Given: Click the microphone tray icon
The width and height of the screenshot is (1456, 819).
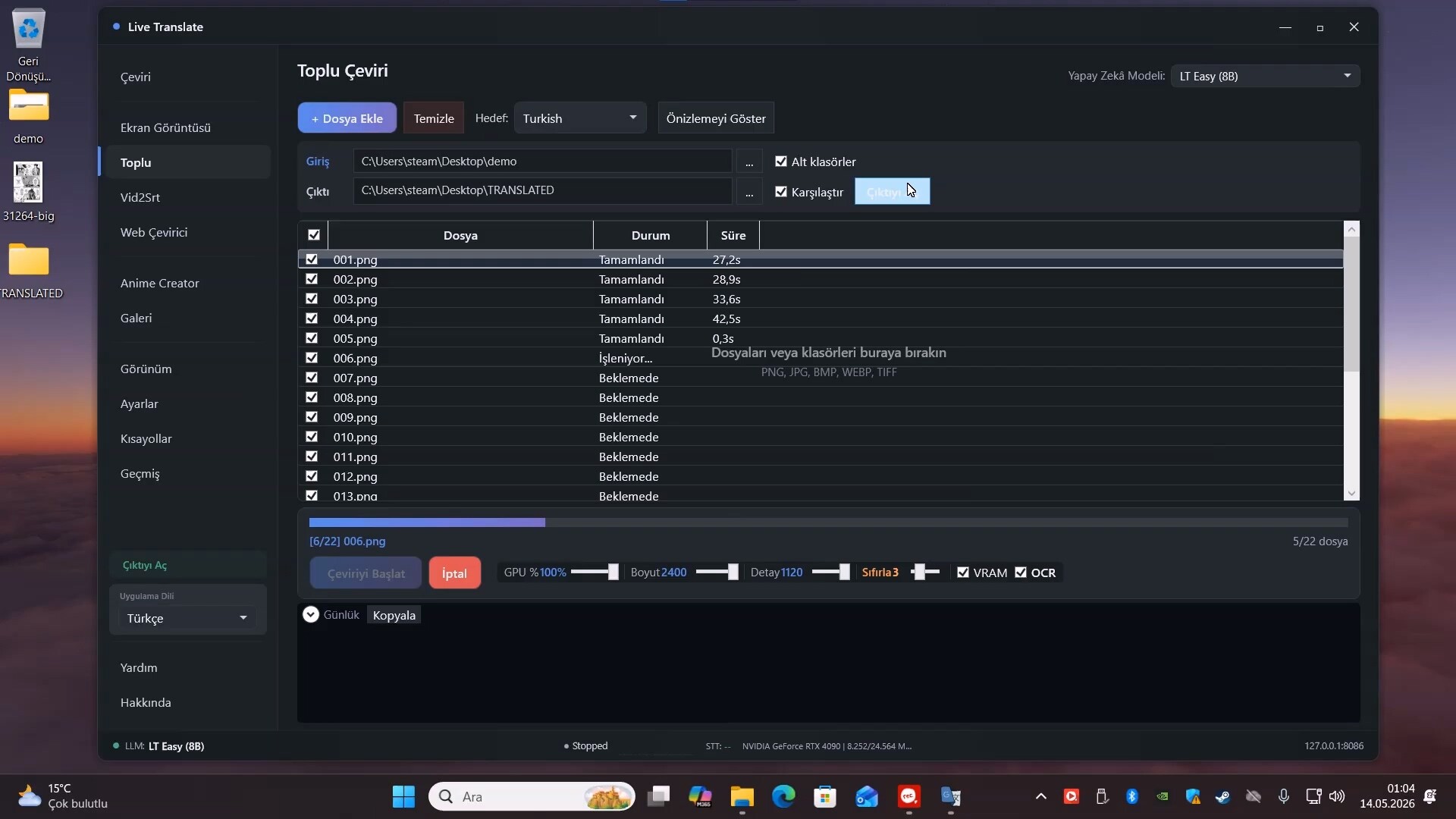Looking at the screenshot, I should [x=1284, y=796].
